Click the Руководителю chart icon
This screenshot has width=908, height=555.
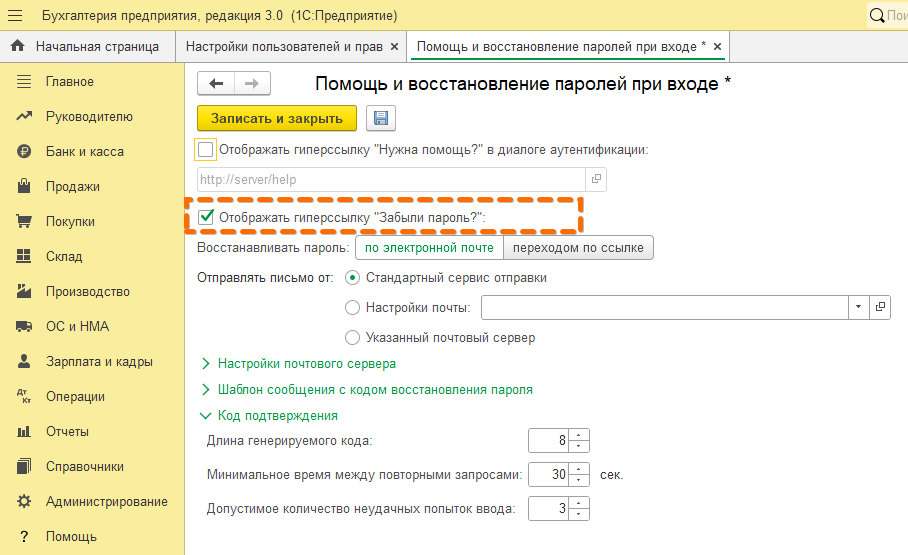click(x=24, y=116)
